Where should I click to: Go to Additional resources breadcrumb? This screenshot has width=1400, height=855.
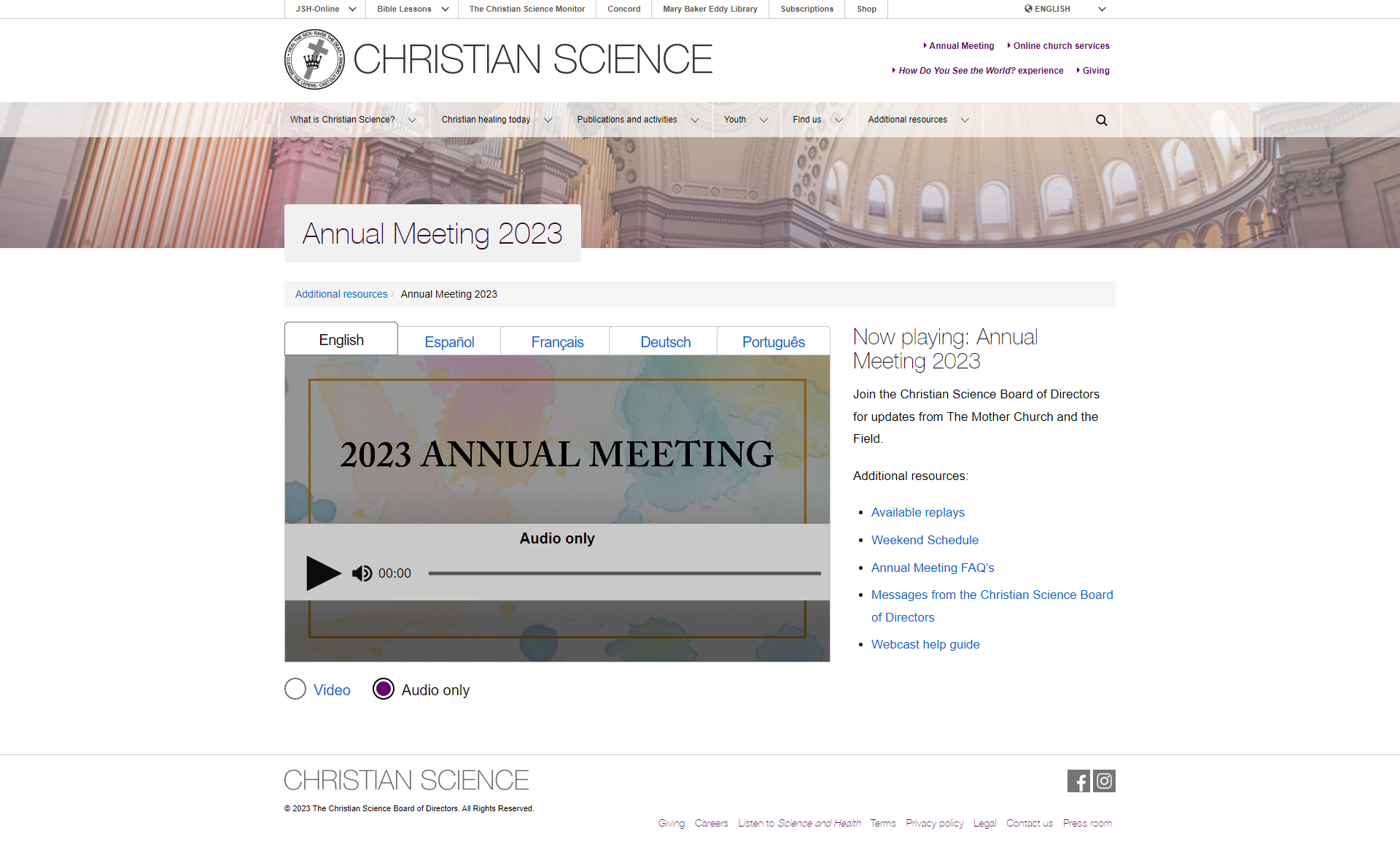[x=341, y=294]
